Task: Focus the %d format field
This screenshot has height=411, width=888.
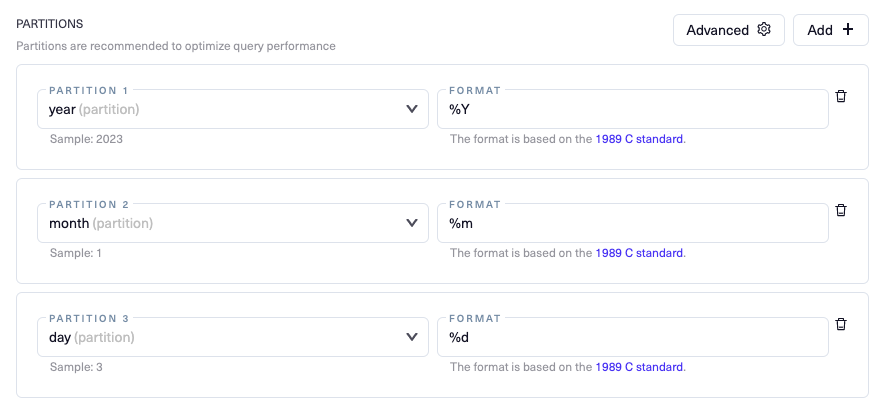Action: [632, 337]
